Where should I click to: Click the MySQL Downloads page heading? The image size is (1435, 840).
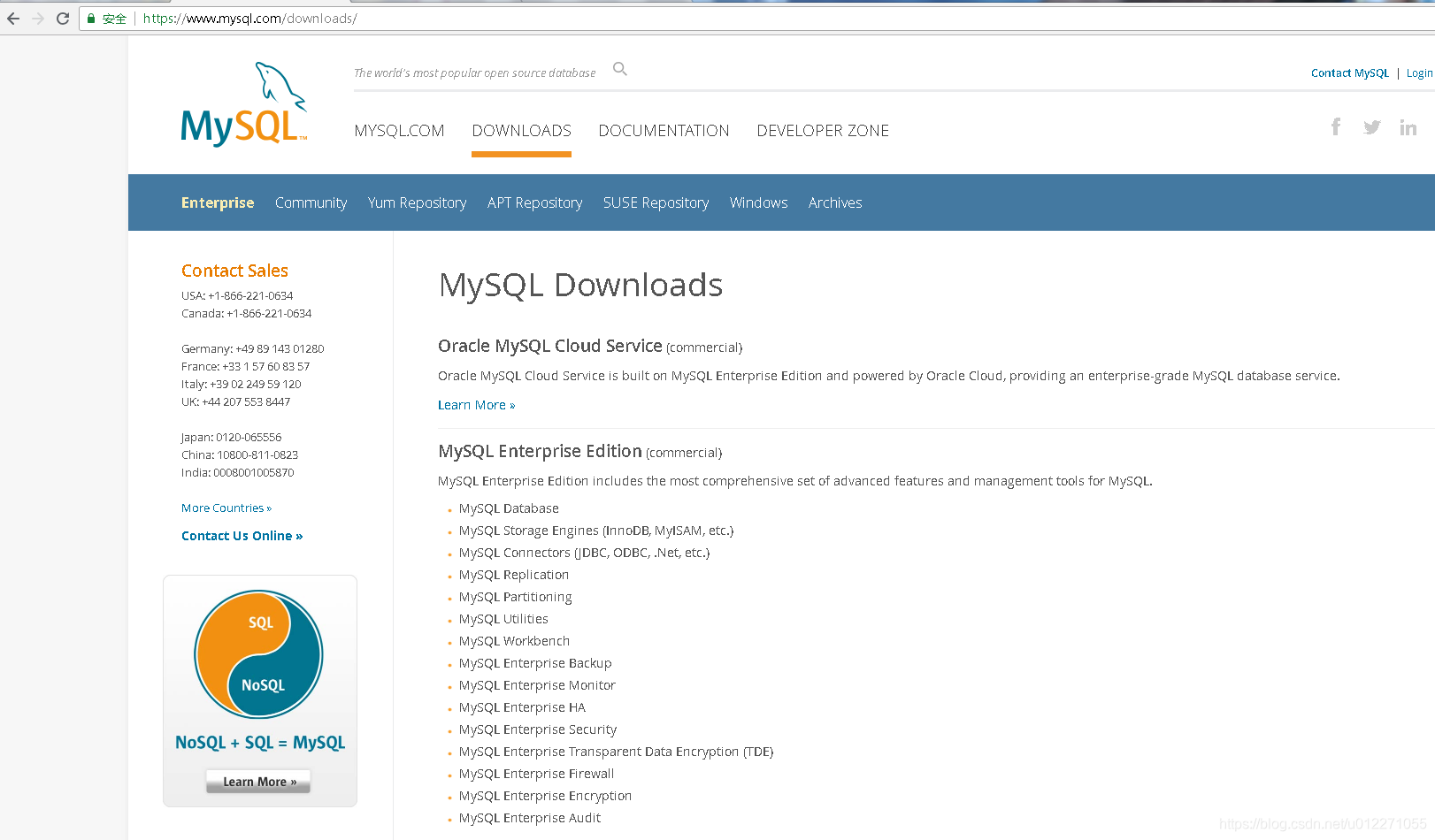pos(580,286)
